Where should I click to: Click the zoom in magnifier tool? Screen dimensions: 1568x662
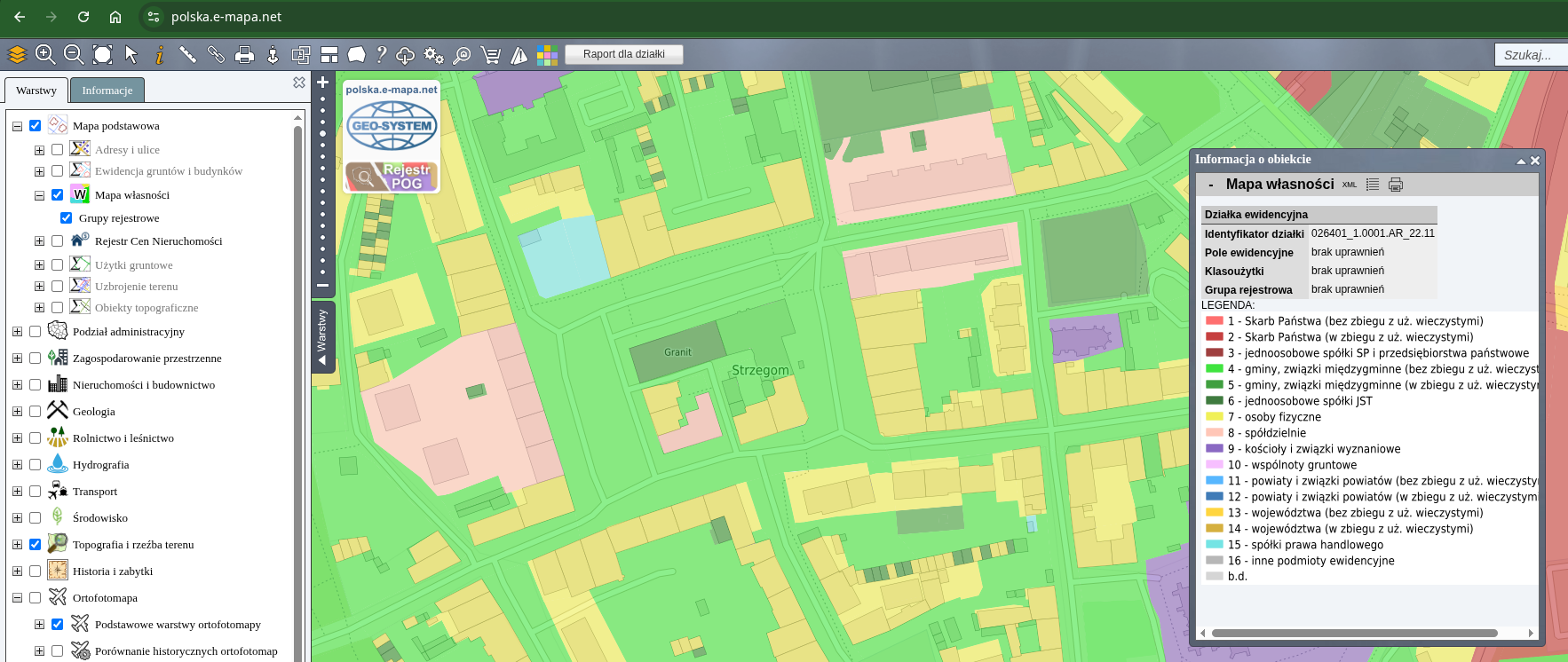45,55
